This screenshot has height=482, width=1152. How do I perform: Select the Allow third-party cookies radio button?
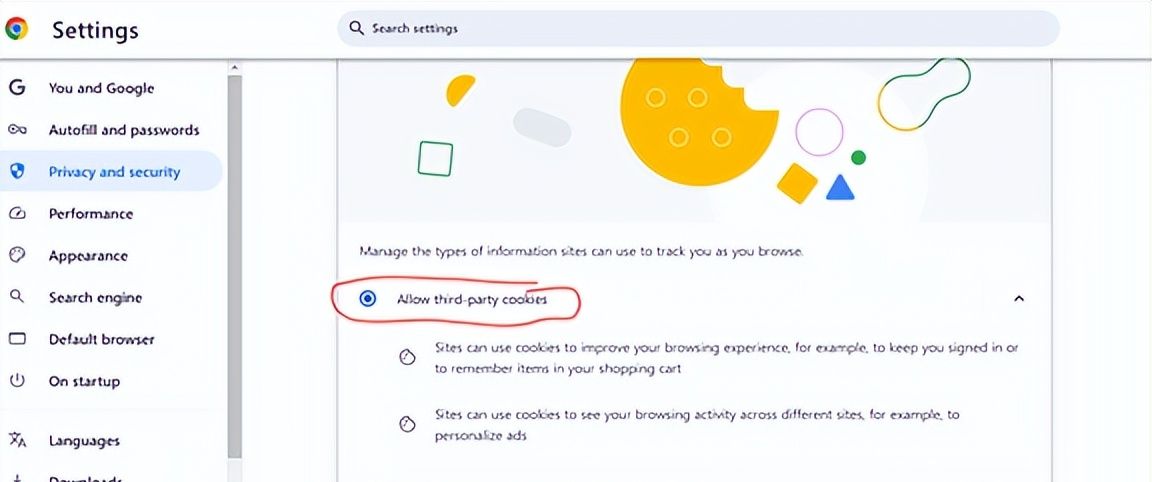368,299
